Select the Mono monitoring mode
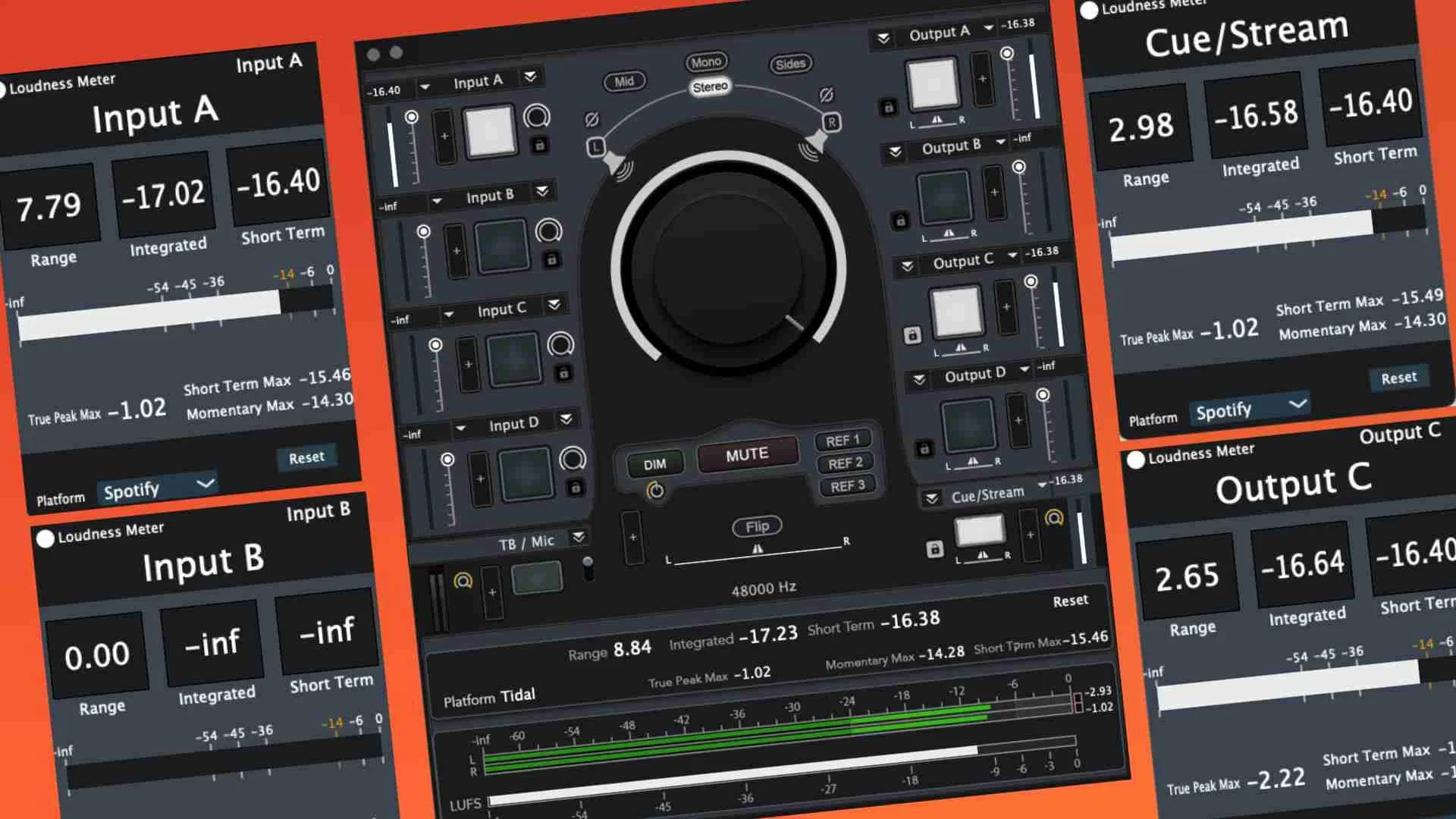 (706, 62)
